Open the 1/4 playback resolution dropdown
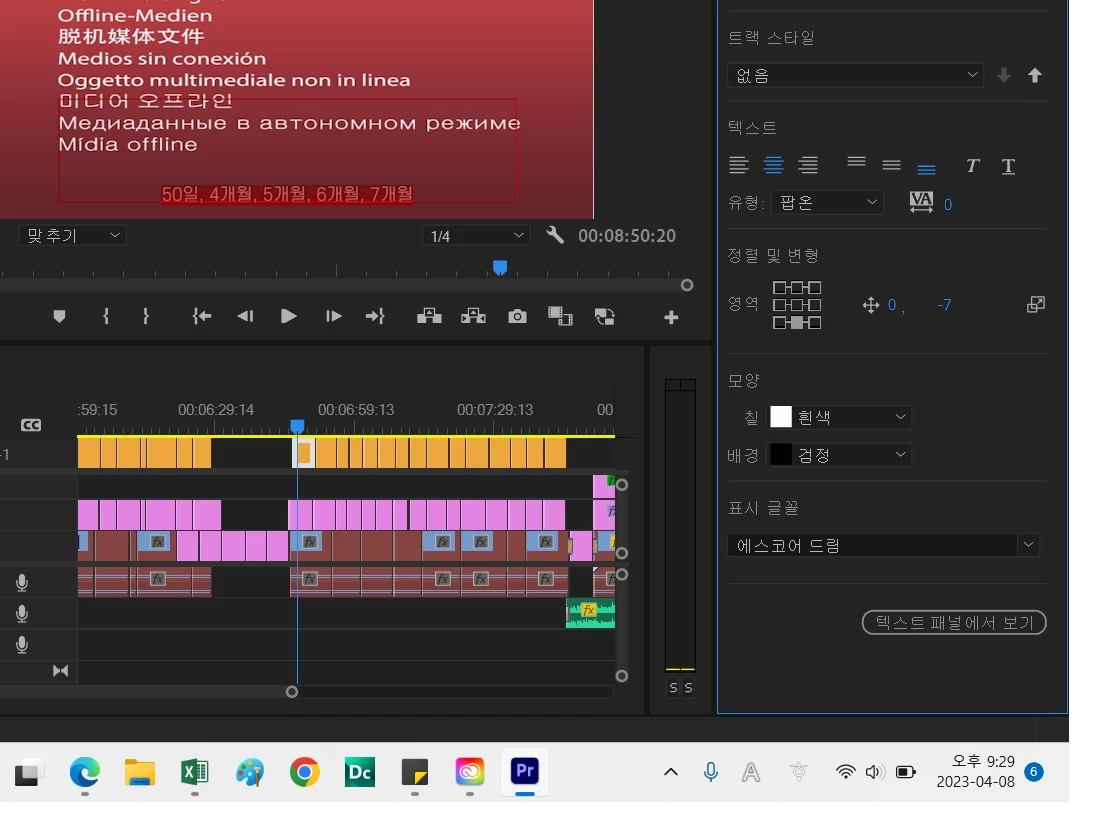Image resolution: width=1098 pixels, height=817 pixels. pyautogui.click(x=475, y=236)
